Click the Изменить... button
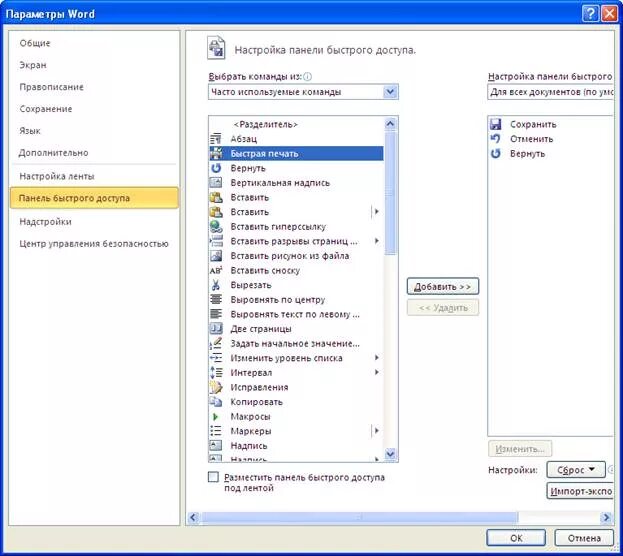 [x=520, y=449]
